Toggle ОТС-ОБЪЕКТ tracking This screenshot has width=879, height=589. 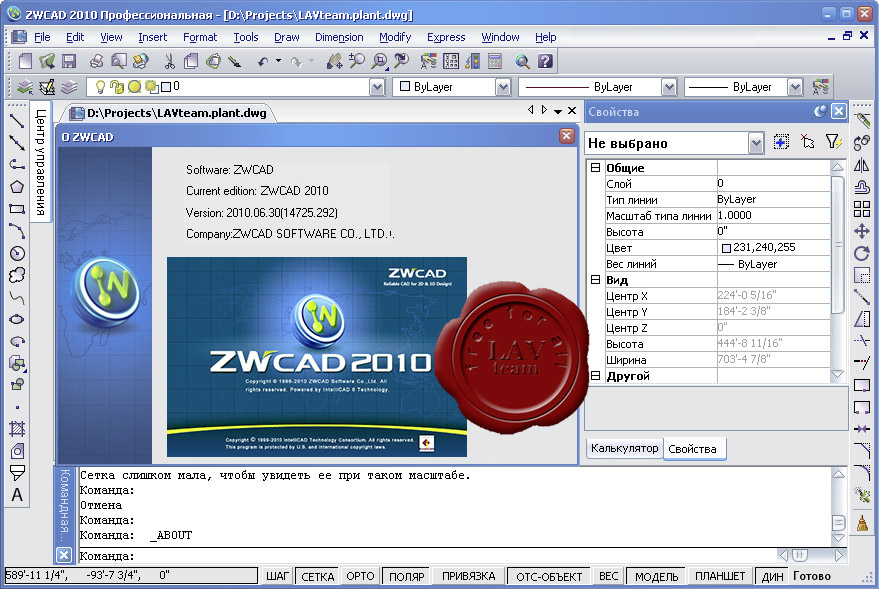[x=549, y=576]
